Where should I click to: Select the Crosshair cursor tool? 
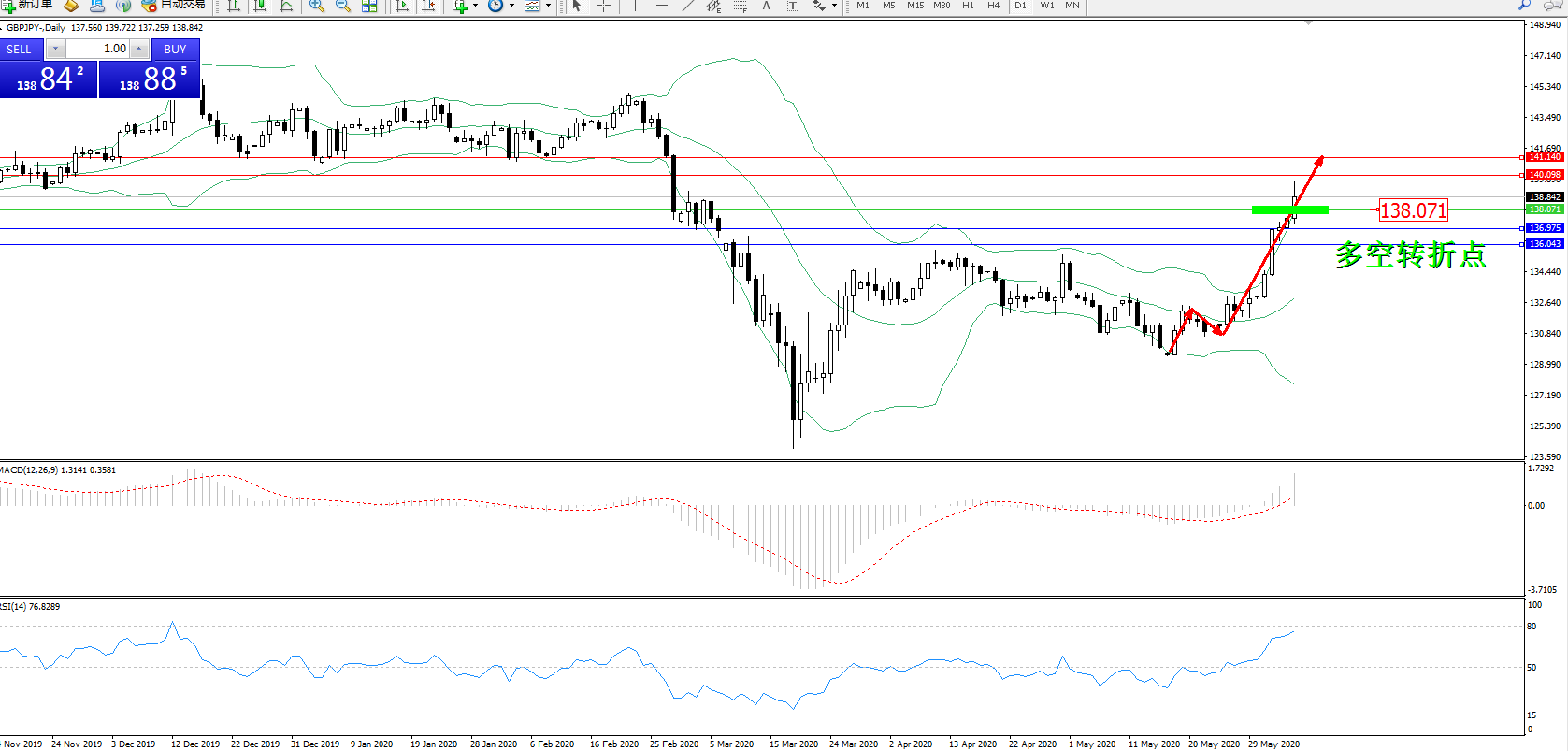coord(603,6)
